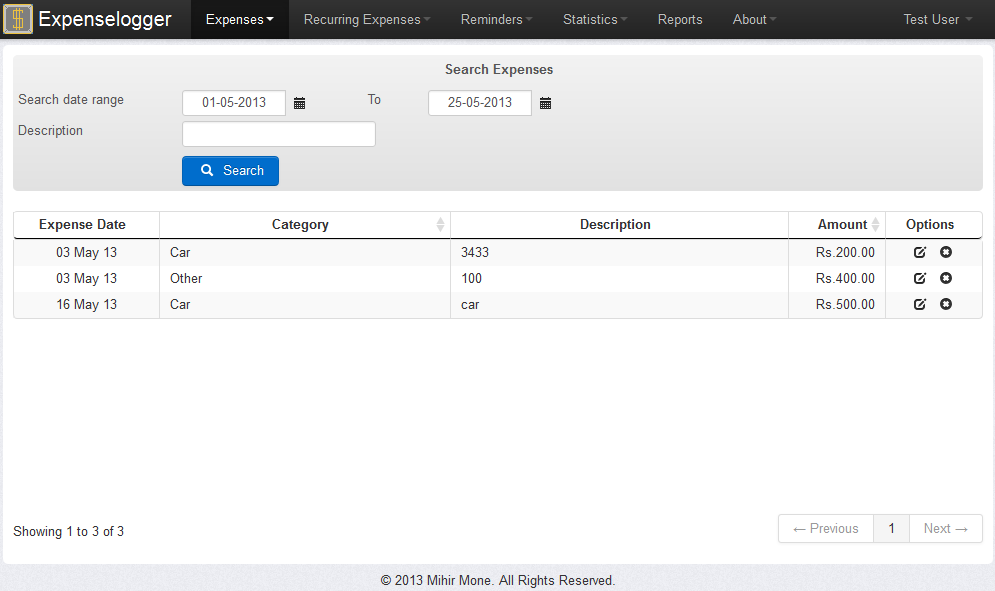Image resolution: width=995 pixels, height=591 pixels.
Task: Select page 1 in the pagination control
Action: point(890,528)
